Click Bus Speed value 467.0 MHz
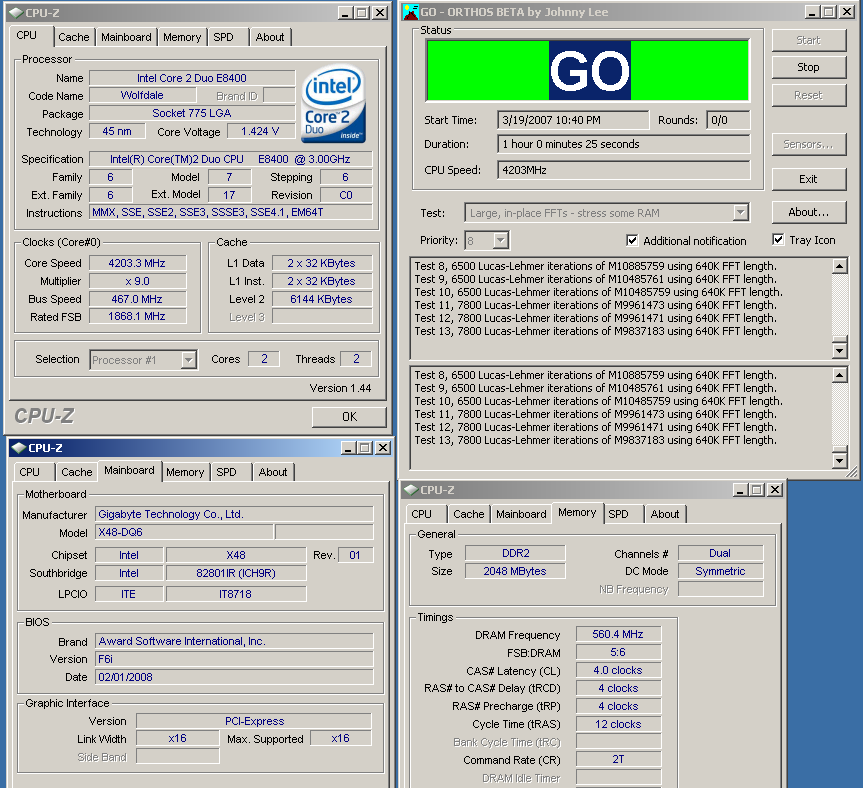863x788 pixels. click(x=137, y=299)
